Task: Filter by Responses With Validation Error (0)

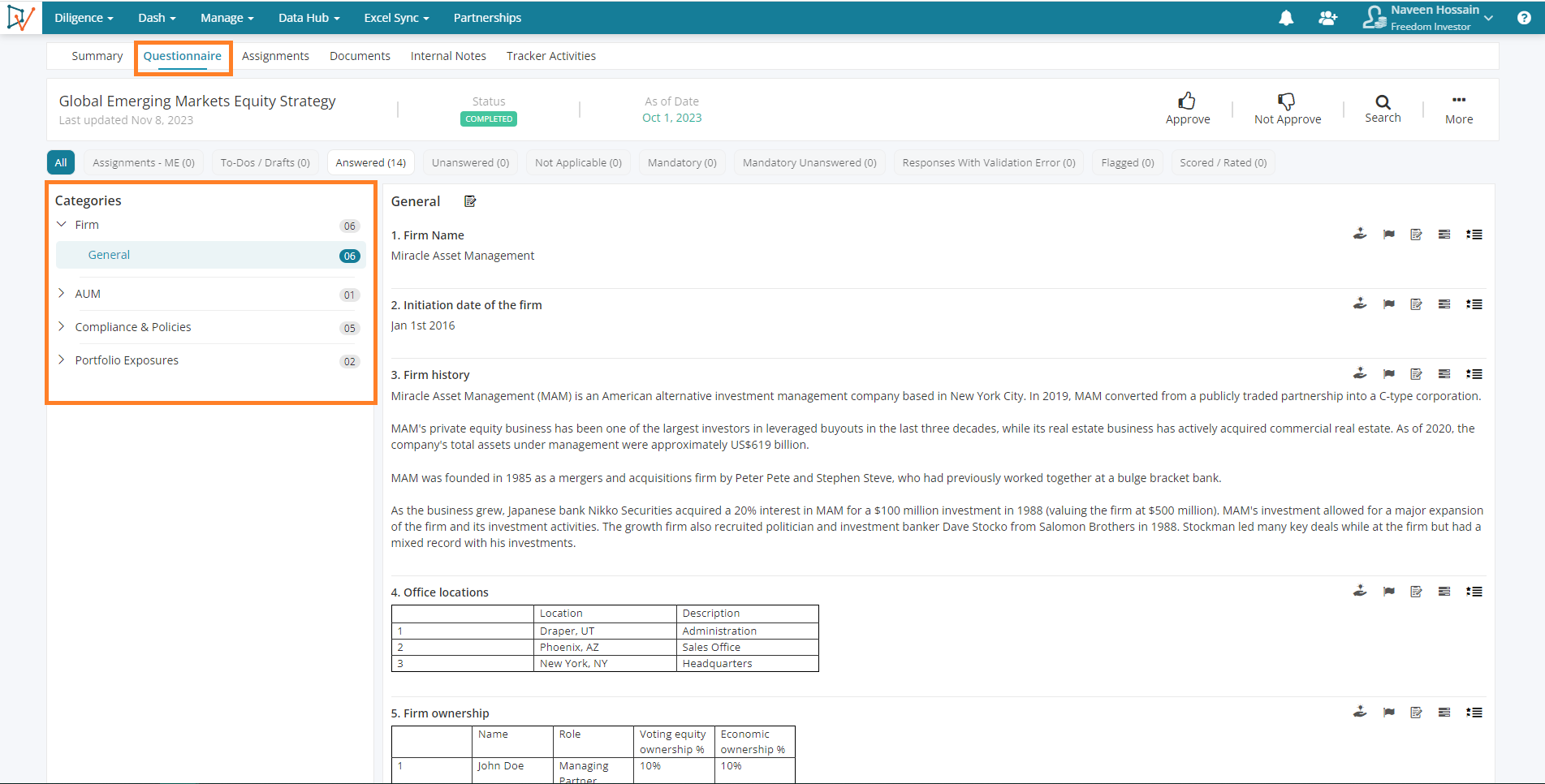Action: (x=989, y=162)
